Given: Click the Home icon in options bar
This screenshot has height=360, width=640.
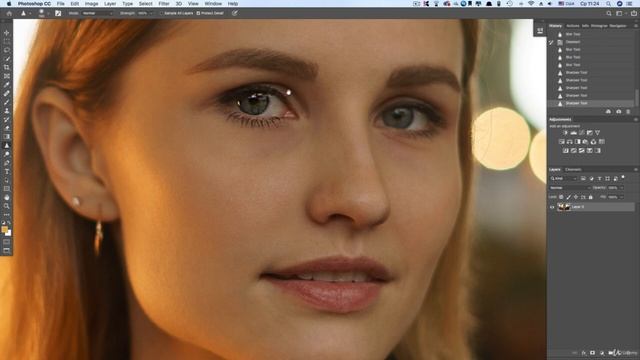Looking at the screenshot, I should (x=9, y=13).
